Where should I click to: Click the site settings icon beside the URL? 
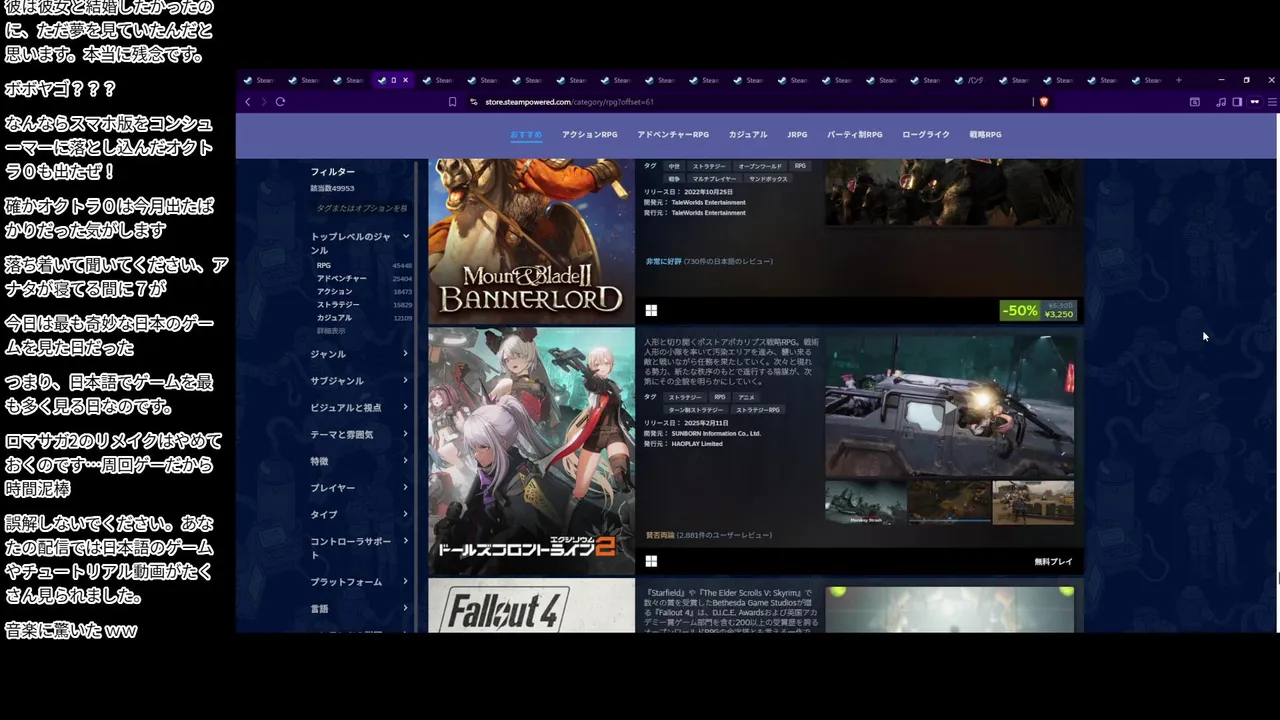coord(473,102)
